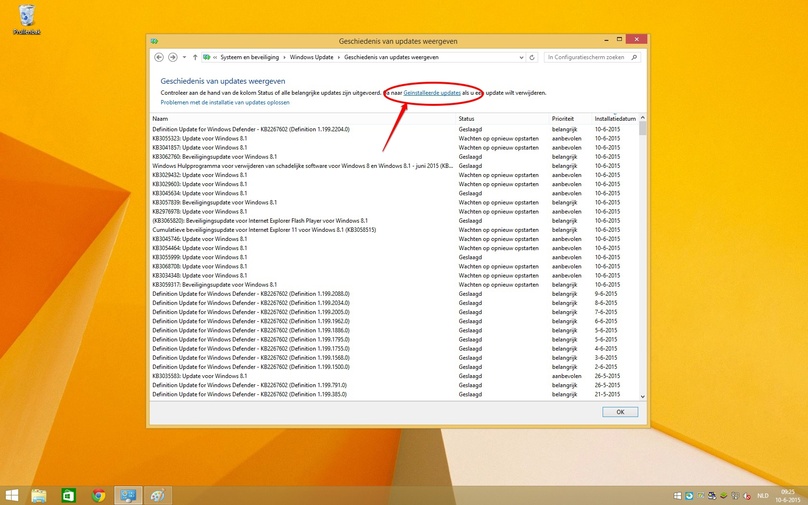
Task: Select 'KB3035583: Update voor Windows 8.1' row
Action: pyautogui.click(x=394, y=376)
